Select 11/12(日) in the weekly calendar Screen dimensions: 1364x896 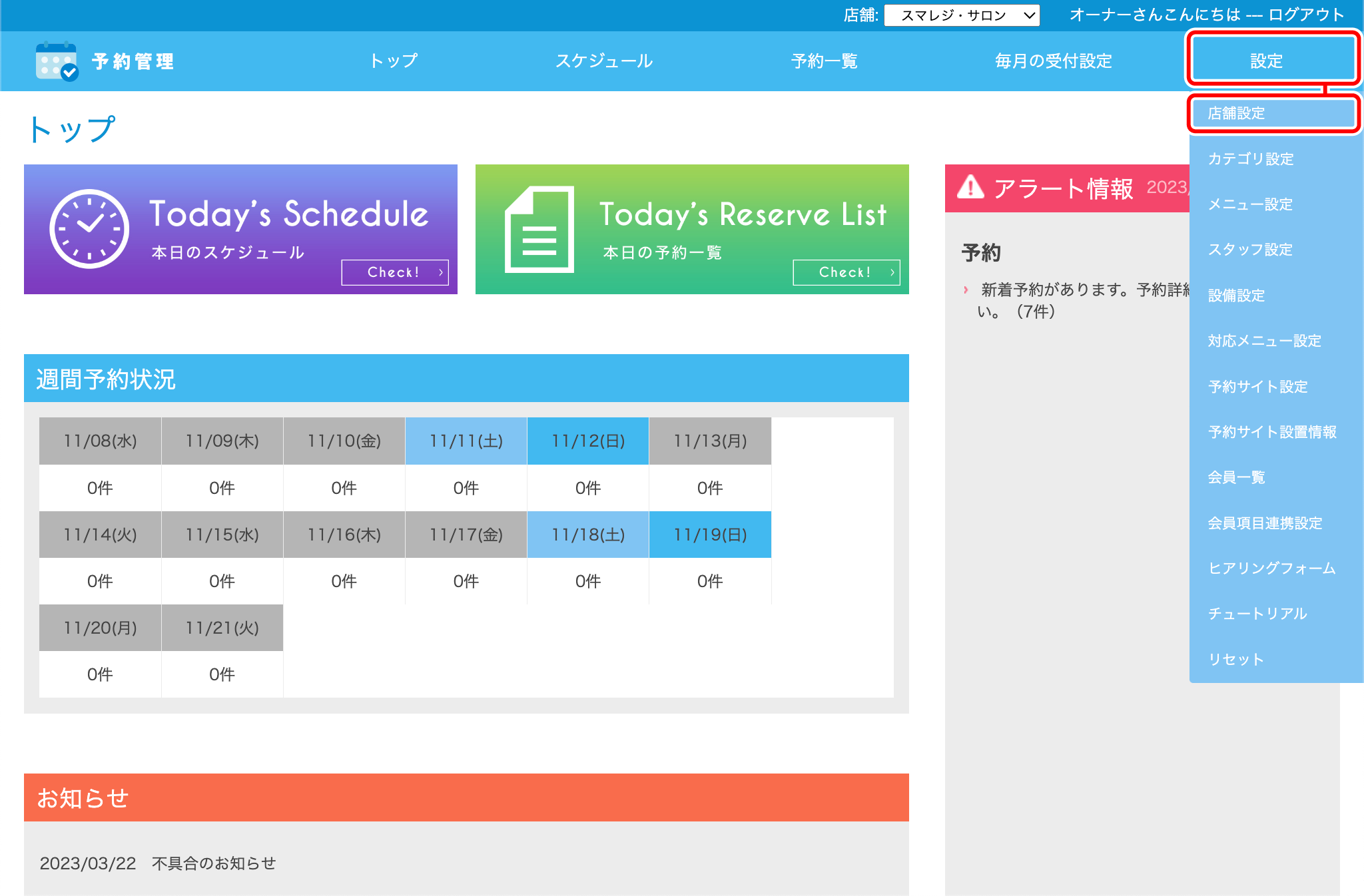pos(587,440)
